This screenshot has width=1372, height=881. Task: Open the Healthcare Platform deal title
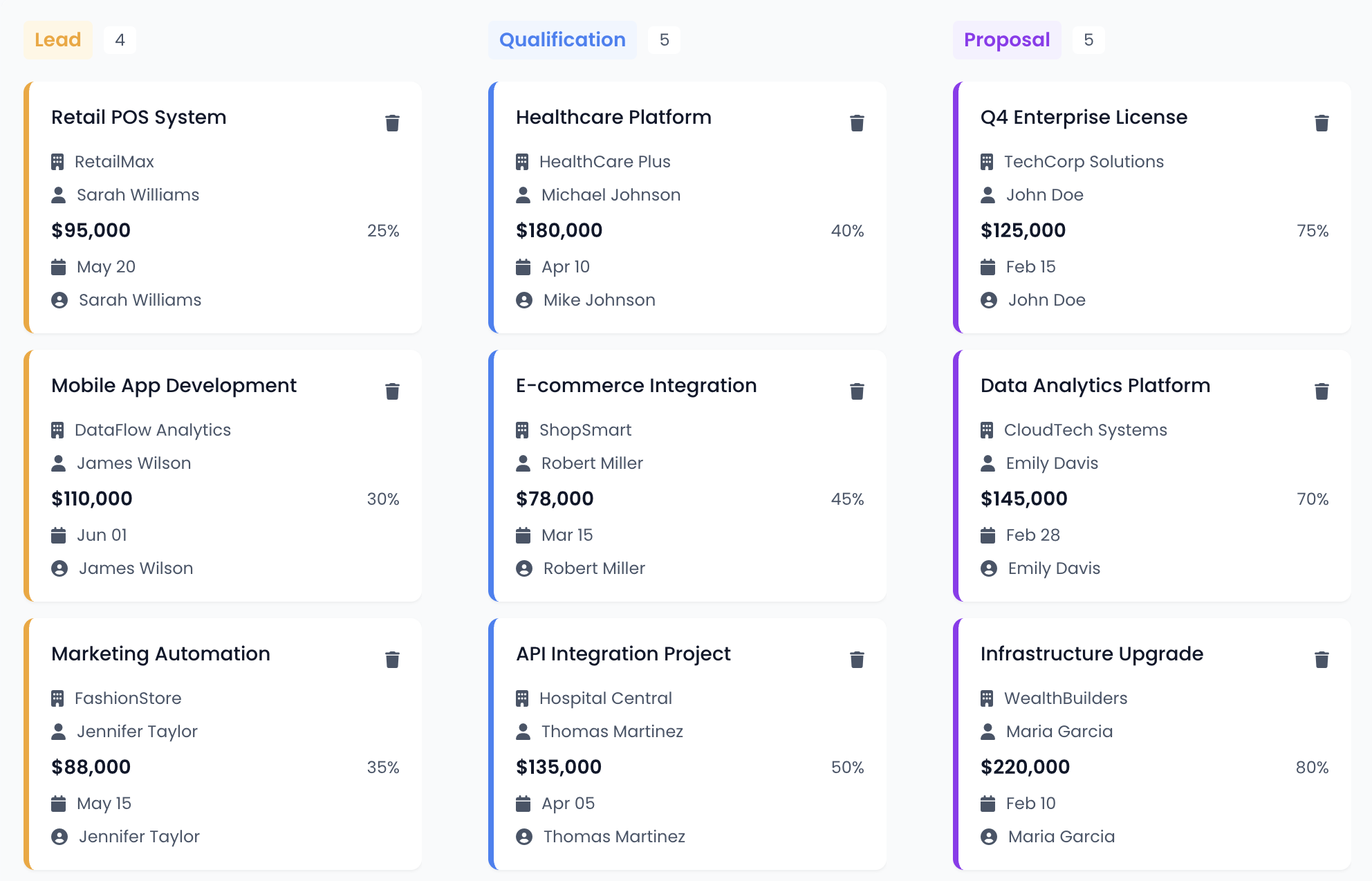(613, 118)
